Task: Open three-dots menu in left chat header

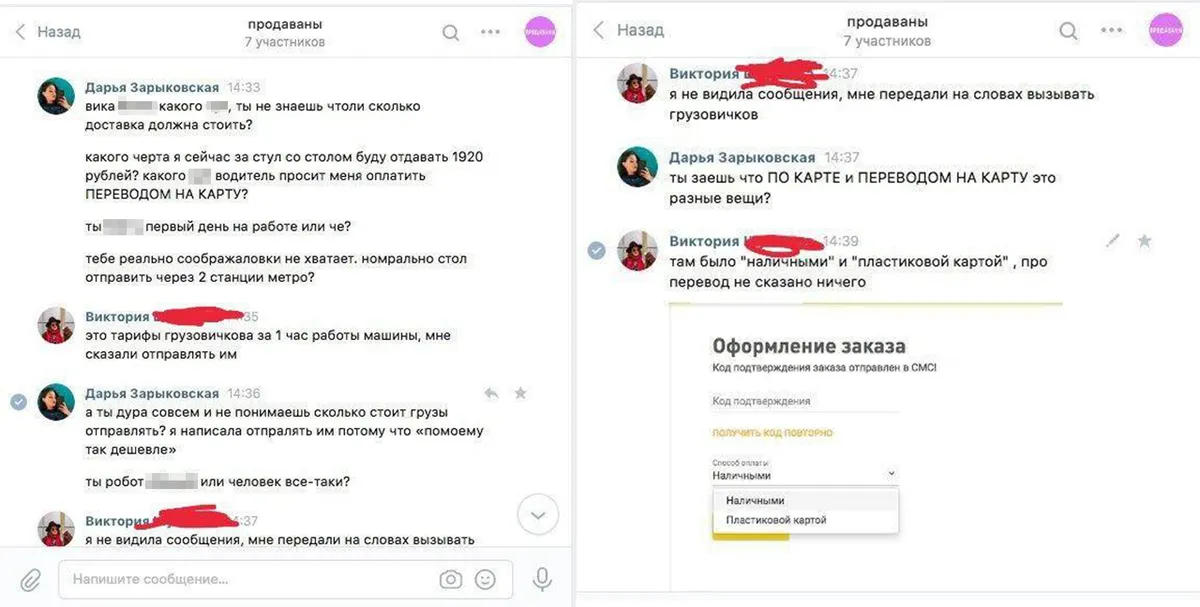Action: (490, 32)
